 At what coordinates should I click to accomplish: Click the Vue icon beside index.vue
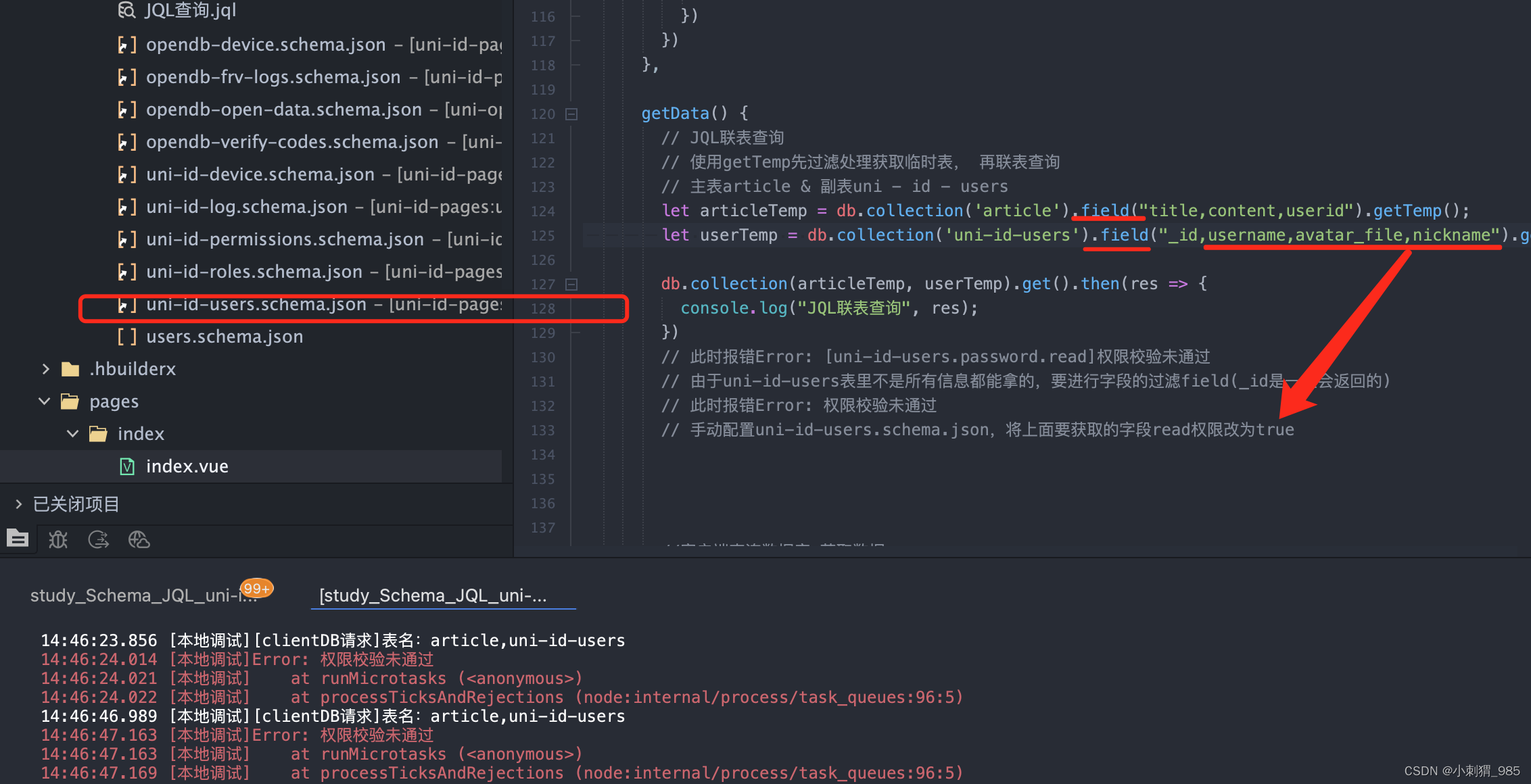point(127,466)
